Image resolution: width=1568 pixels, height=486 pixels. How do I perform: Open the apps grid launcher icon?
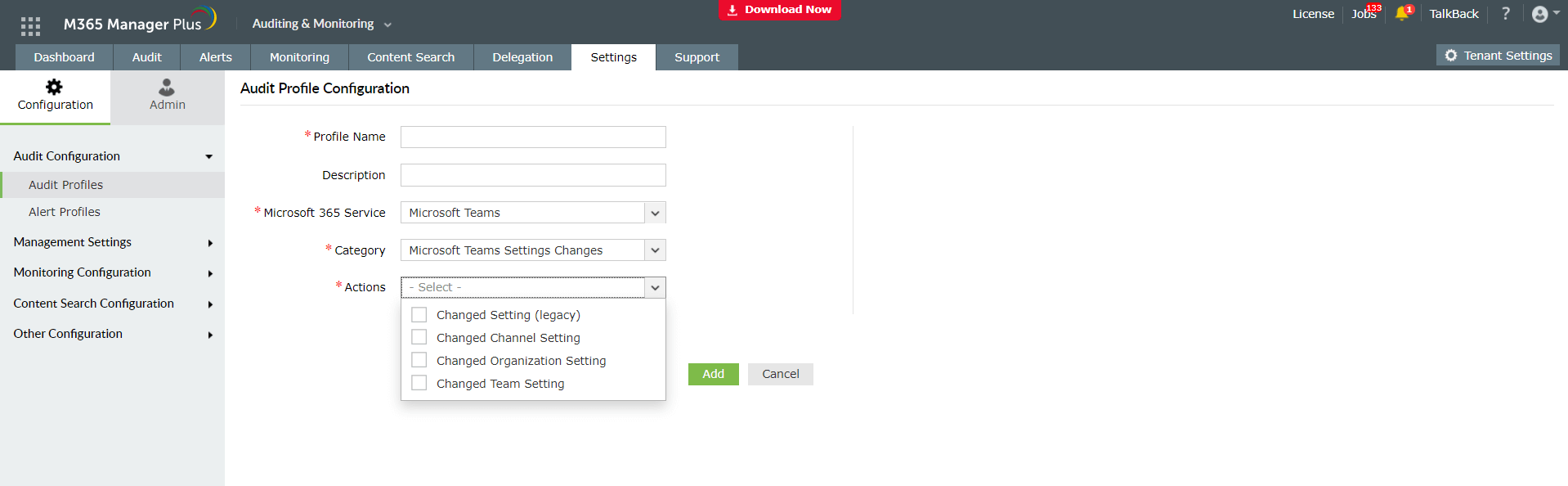click(30, 26)
